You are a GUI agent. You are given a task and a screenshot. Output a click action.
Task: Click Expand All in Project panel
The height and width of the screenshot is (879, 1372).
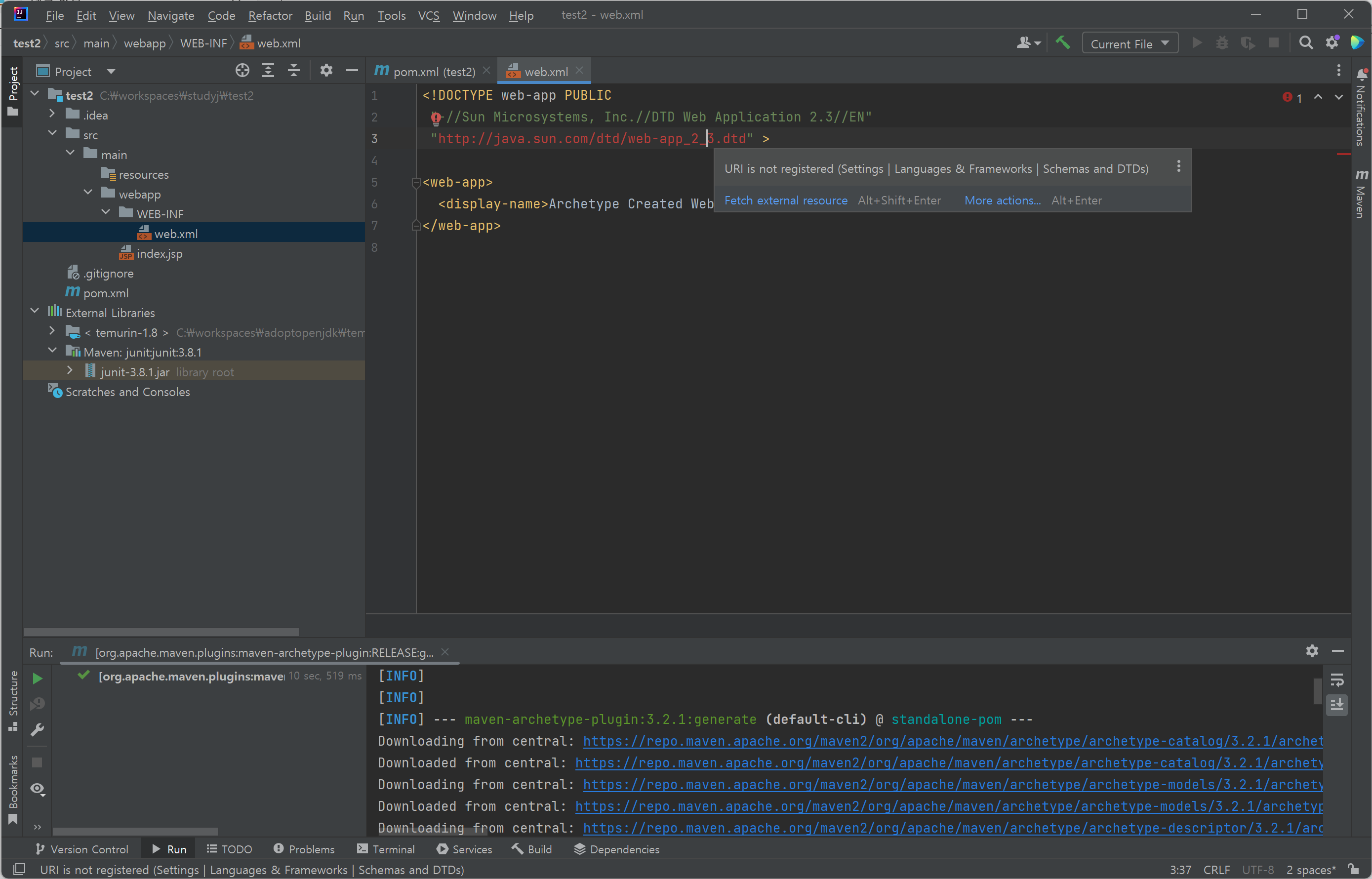(268, 71)
